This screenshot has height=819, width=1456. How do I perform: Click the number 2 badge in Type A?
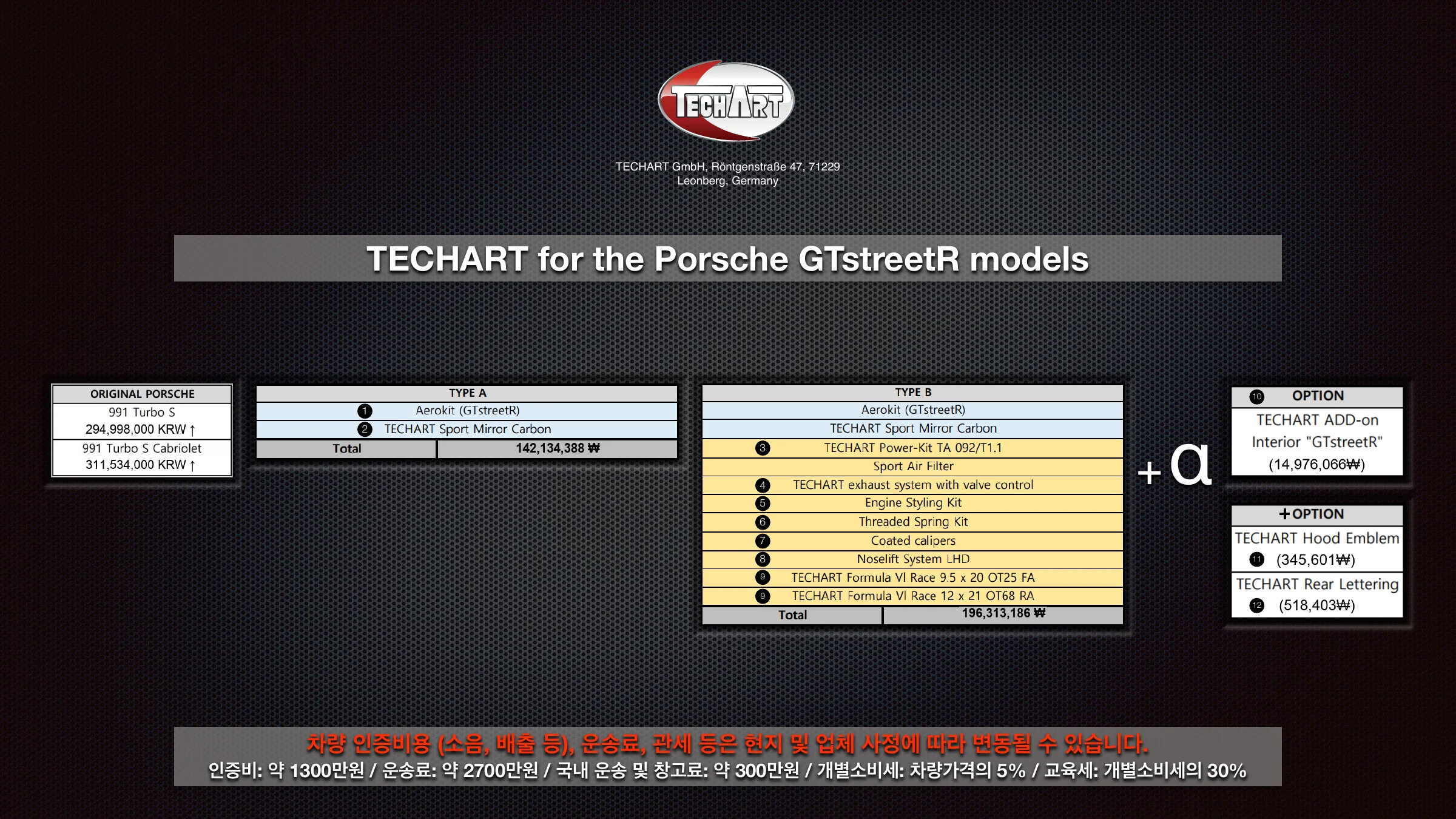(365, 430)
